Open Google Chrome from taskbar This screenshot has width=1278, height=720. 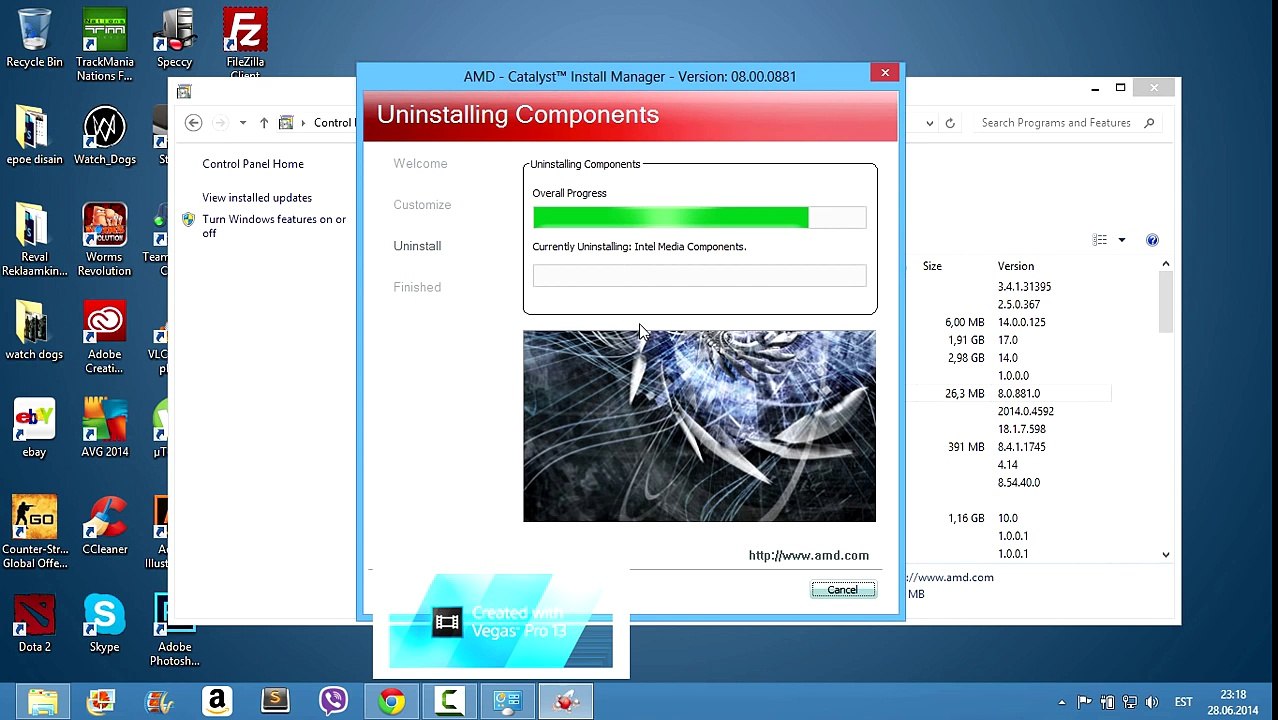click(x=391, y=701)
